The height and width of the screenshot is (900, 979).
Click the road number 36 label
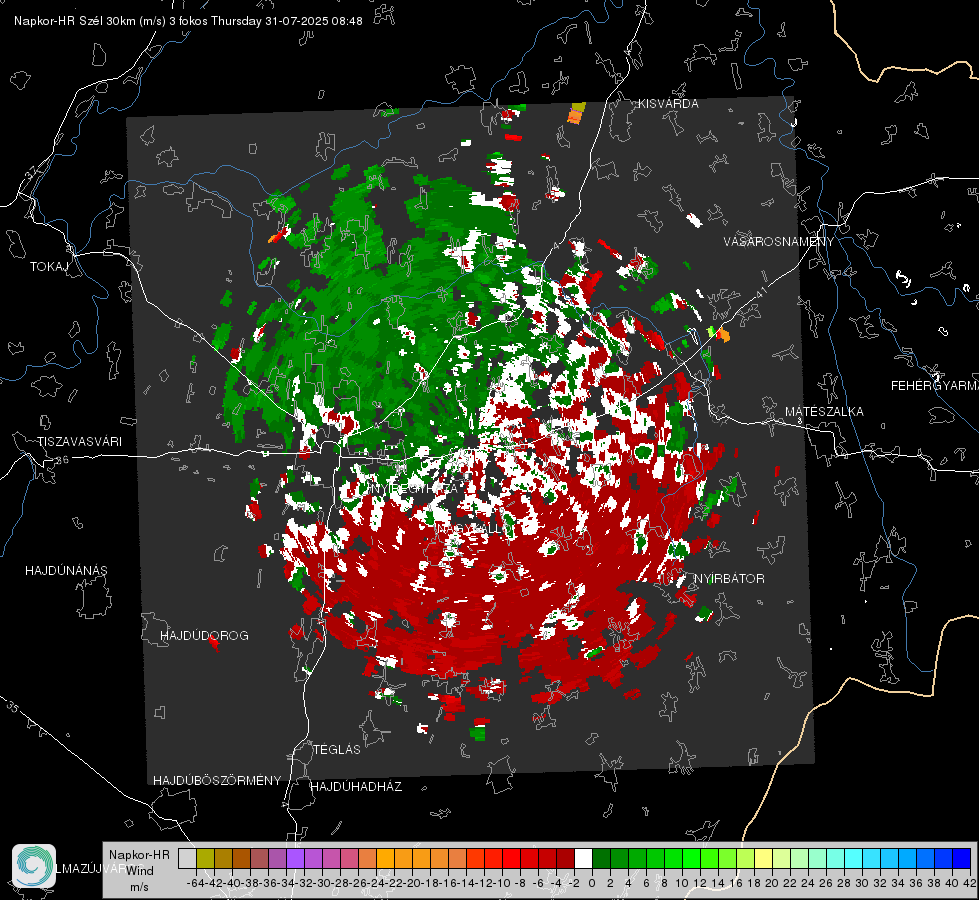point(62,460)
